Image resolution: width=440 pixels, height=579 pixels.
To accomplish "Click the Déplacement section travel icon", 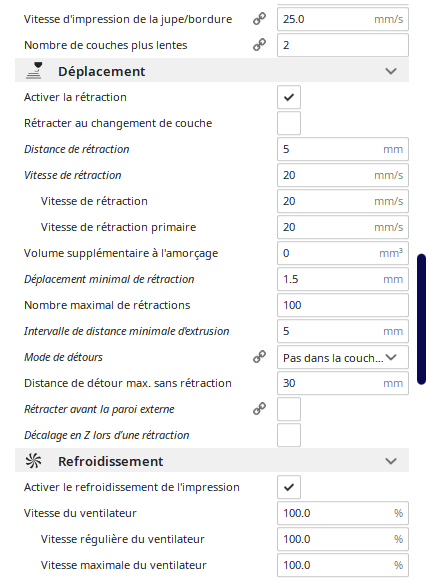I will (x=34, y=71).
